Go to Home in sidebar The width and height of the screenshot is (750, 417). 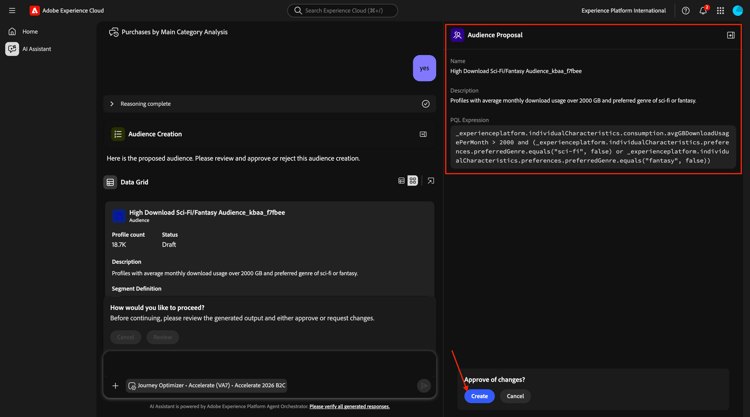[x=30, y=32]
